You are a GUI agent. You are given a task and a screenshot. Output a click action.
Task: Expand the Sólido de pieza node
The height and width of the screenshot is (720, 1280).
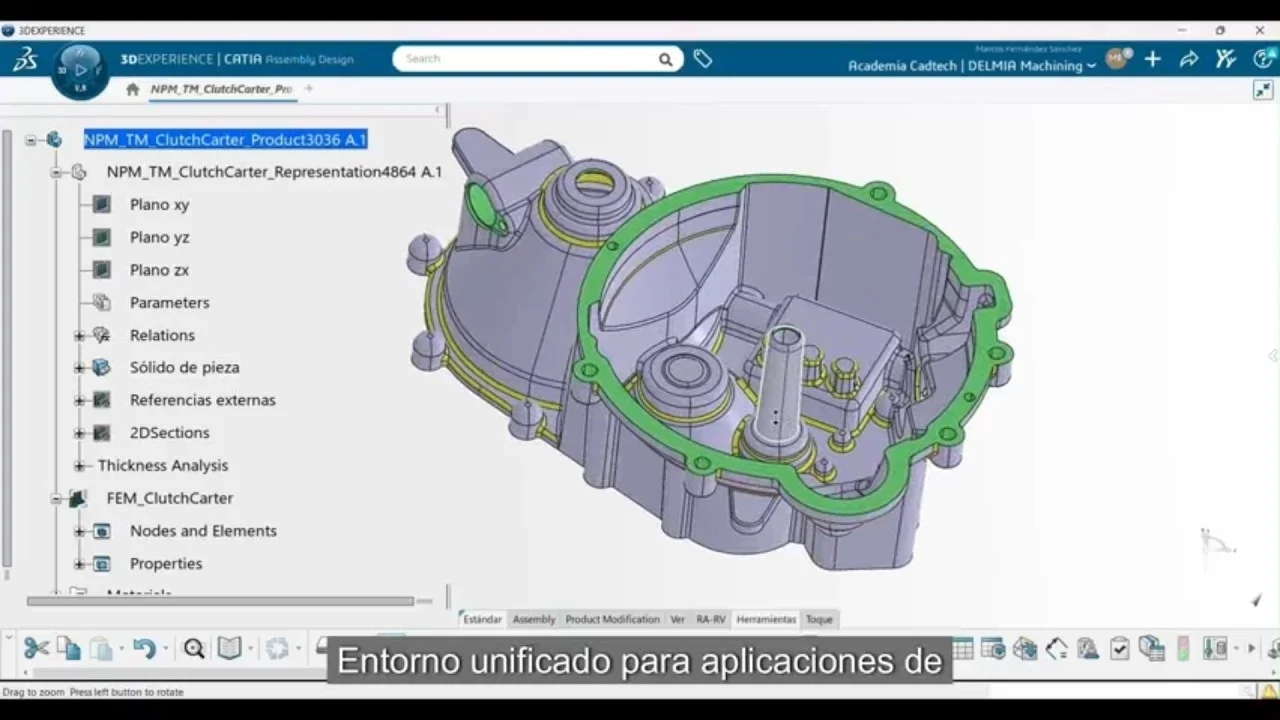point(79,368)
